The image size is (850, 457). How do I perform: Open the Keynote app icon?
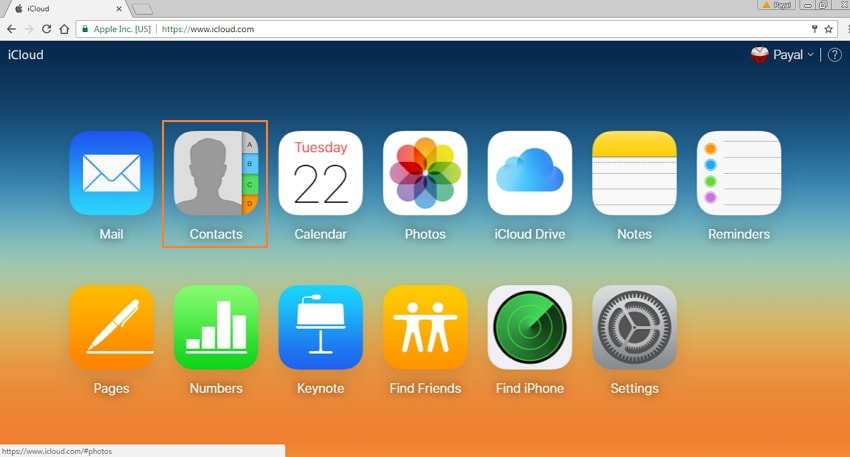320,327
